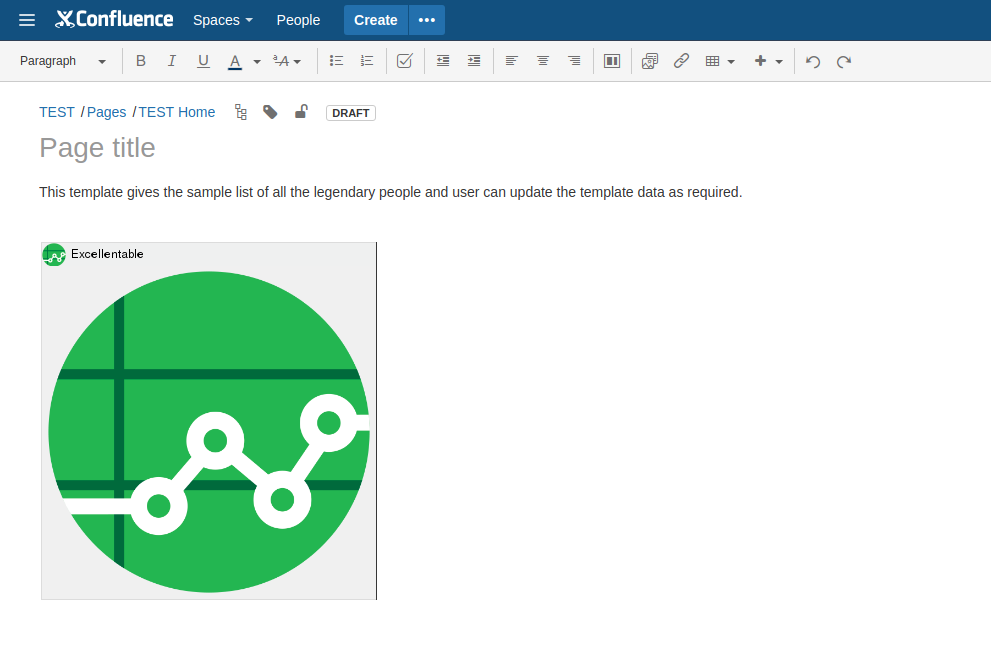Click the insert link icon

point(681,61)
